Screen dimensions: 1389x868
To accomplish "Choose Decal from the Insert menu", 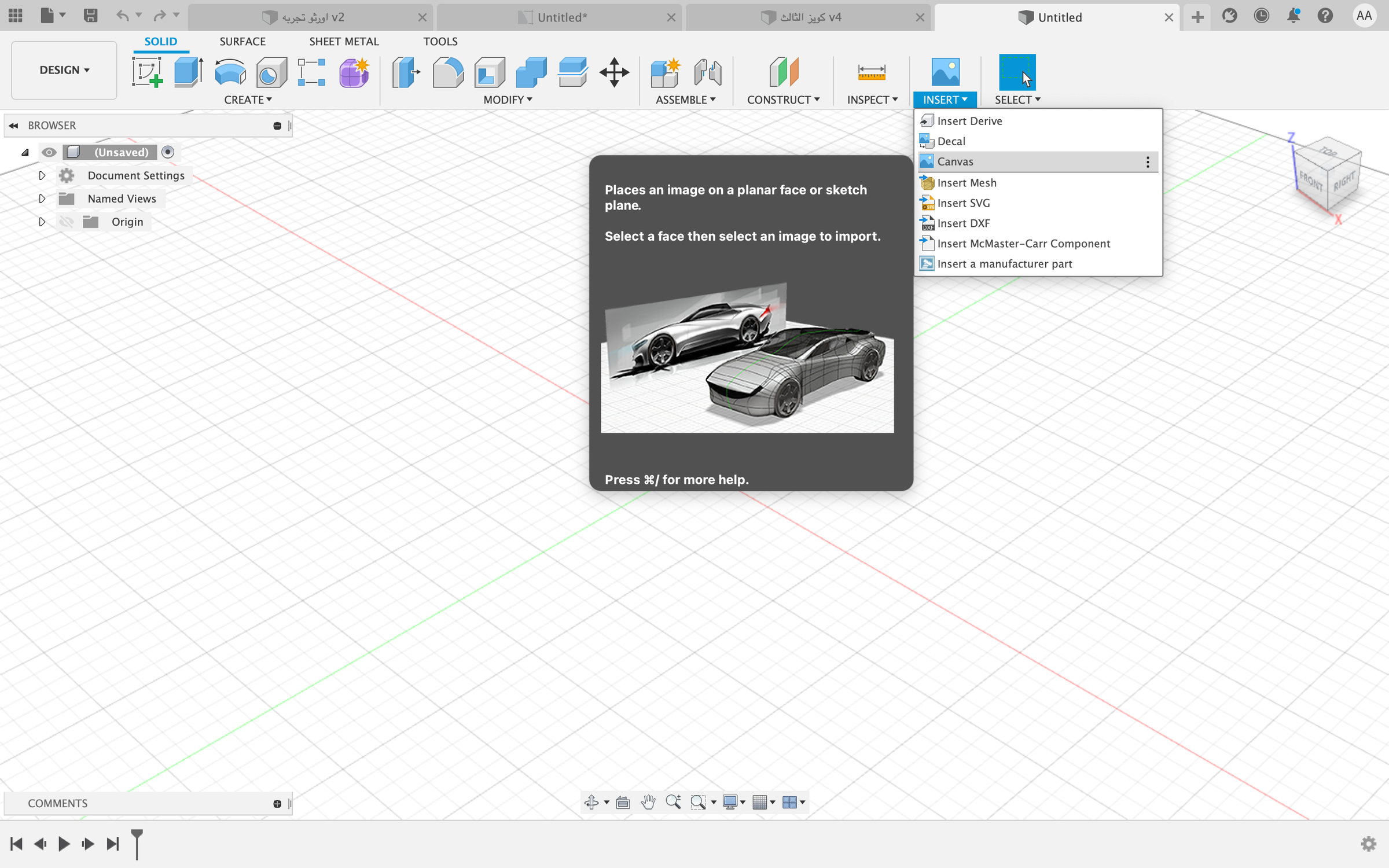I will pos(1038,141).
